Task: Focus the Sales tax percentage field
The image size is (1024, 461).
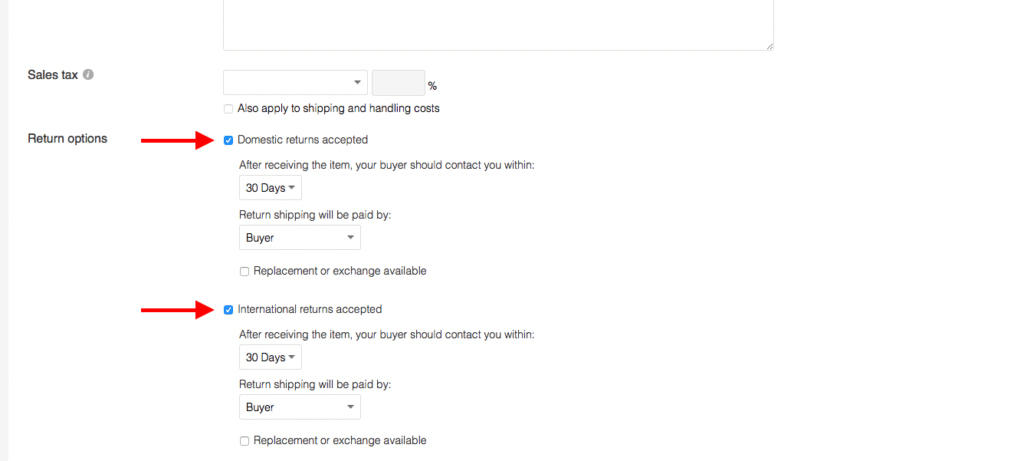Action: tap(398, 83)
